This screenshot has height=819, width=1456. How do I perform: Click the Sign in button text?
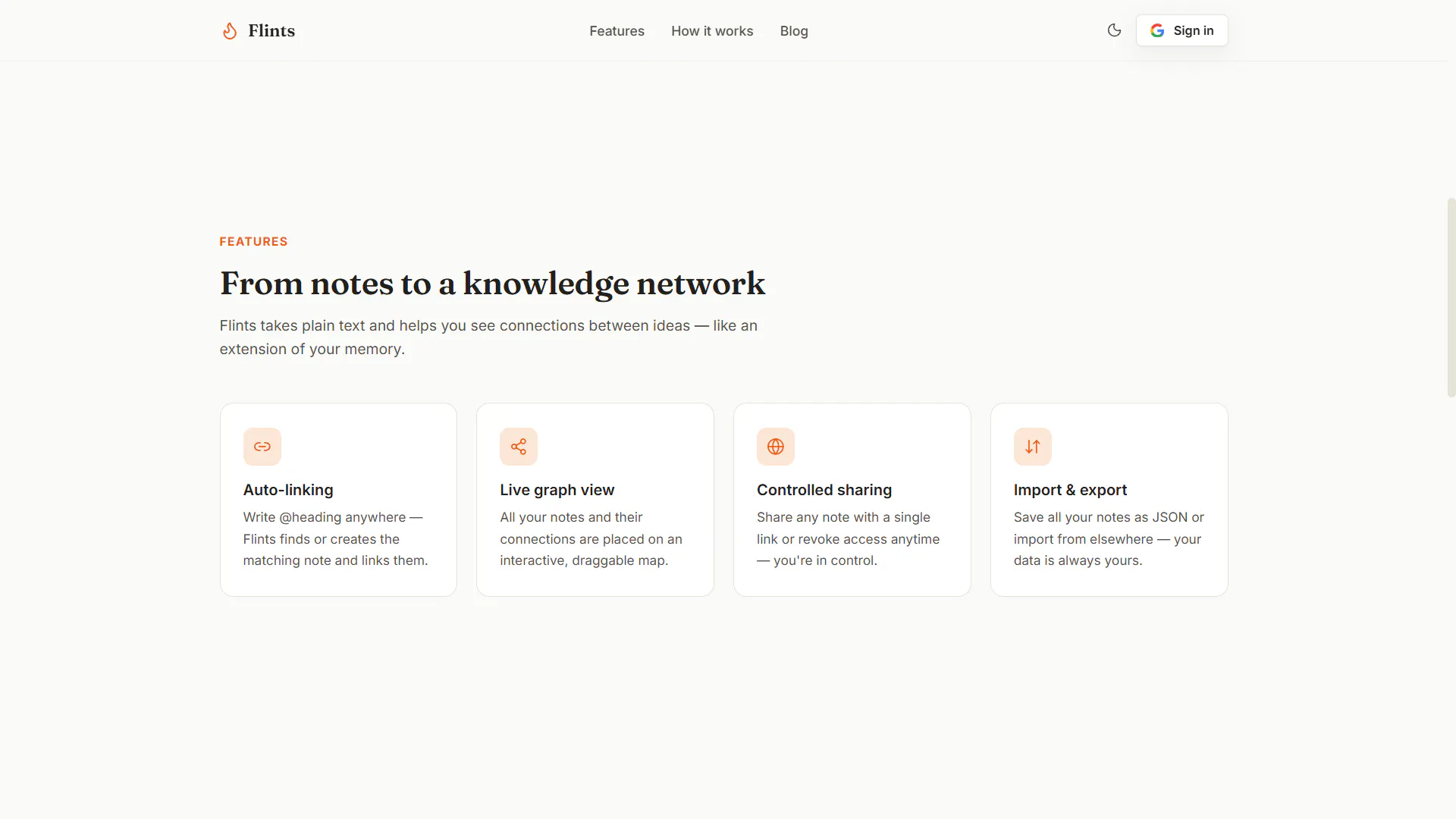(x=1194, y=30)
